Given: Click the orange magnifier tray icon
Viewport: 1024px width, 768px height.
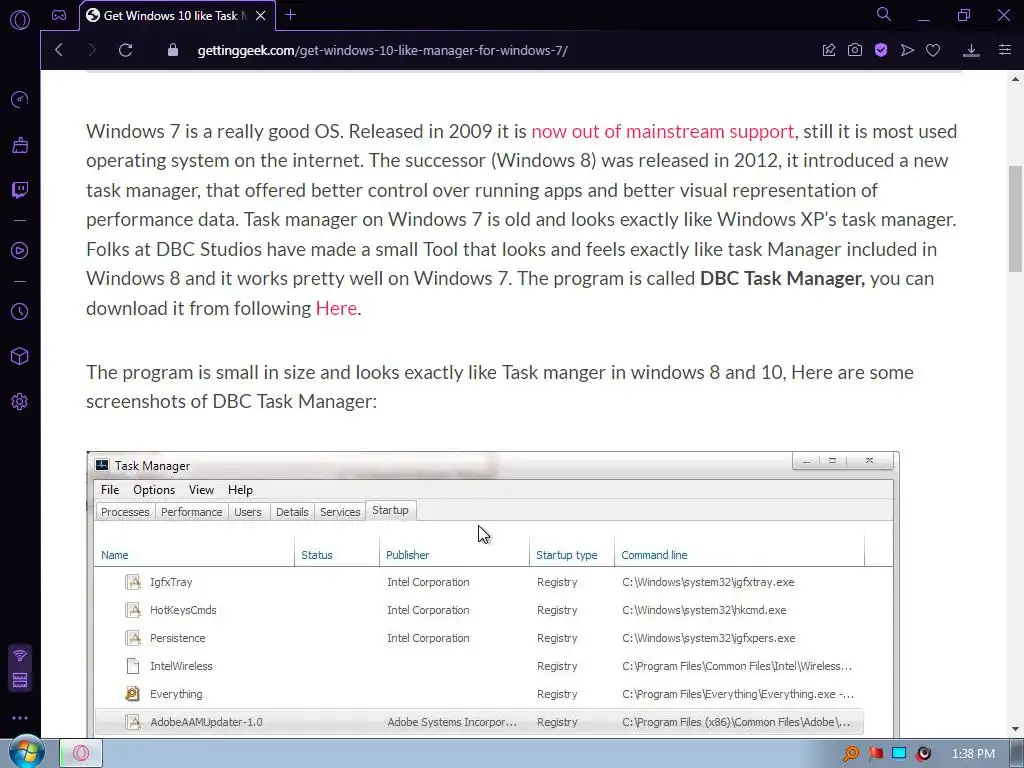Looking at the screenshot, I should coord(851,754).
